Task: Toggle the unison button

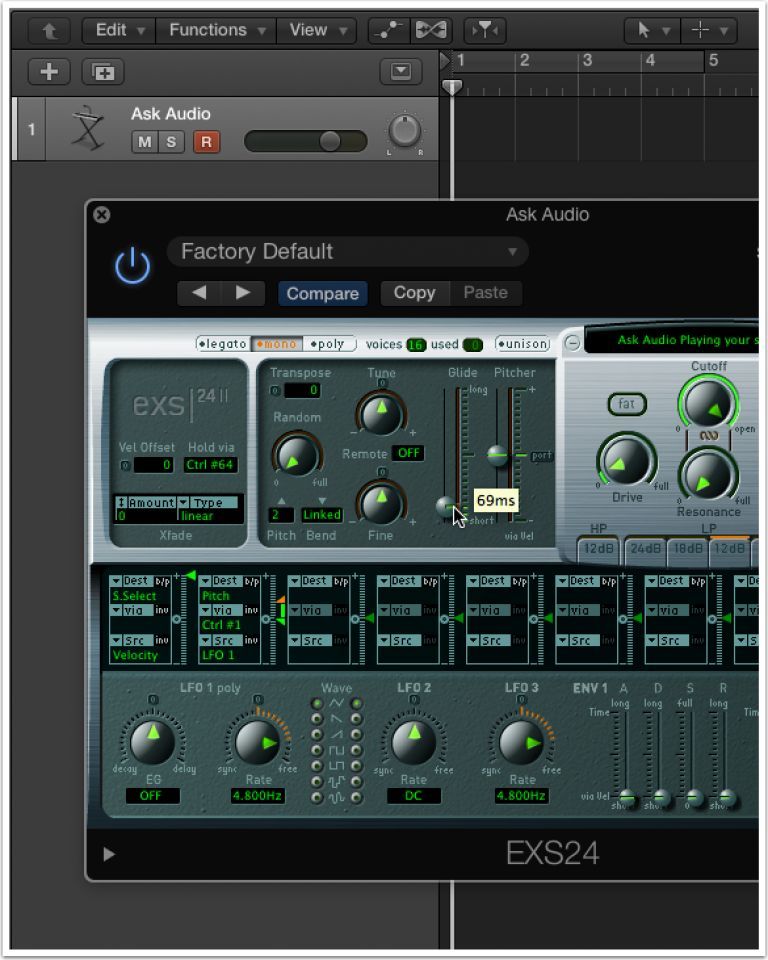Action: 522,344
